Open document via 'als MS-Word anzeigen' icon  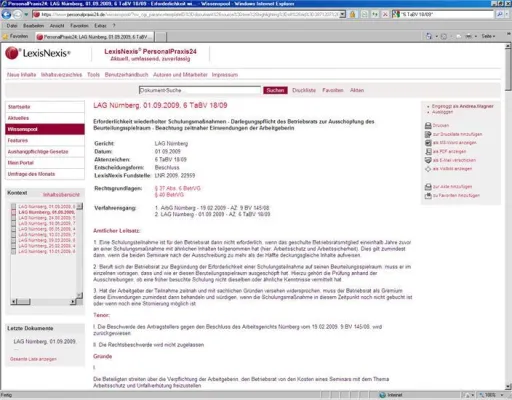tap(428, 143)
